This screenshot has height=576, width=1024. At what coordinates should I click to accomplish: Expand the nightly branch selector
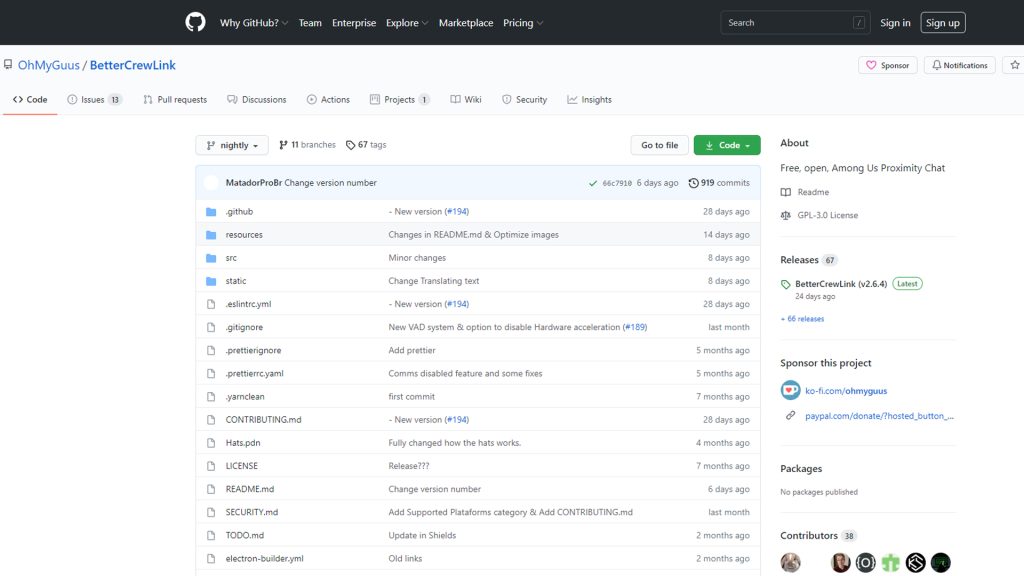click(231, 144)
